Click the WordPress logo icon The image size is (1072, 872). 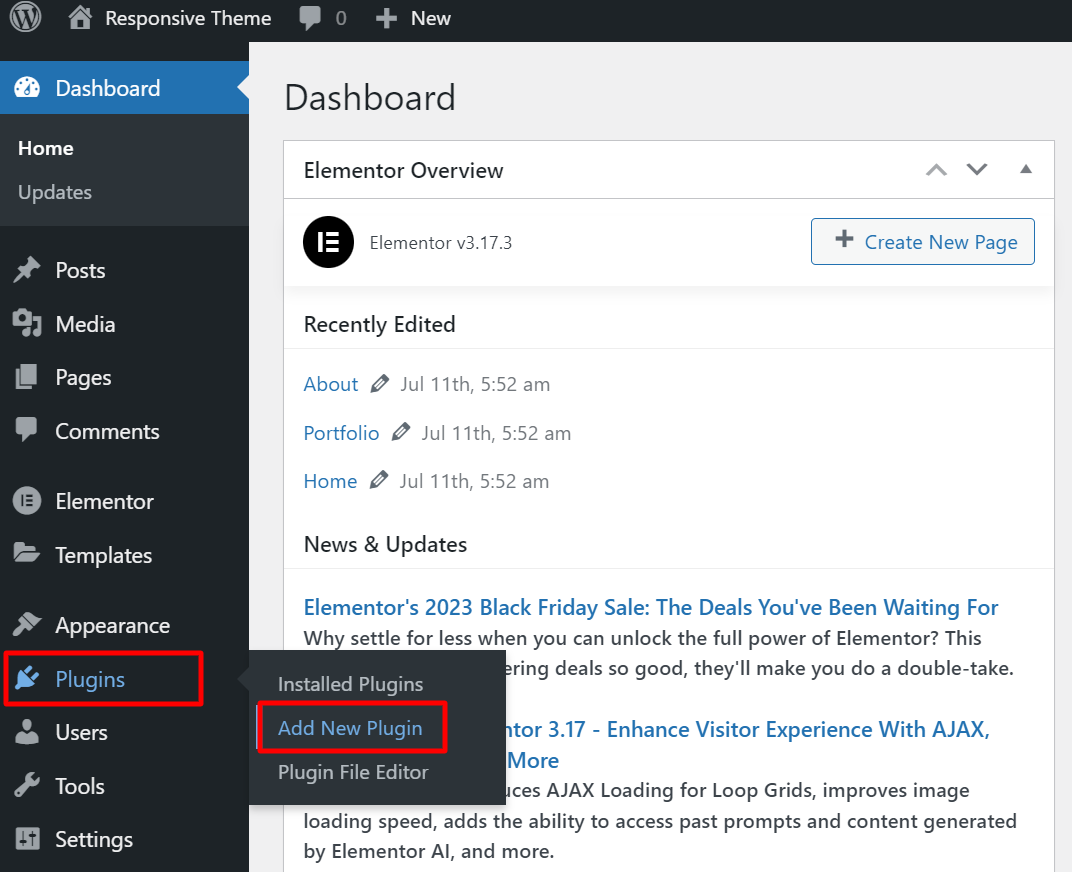click(25, 17)
